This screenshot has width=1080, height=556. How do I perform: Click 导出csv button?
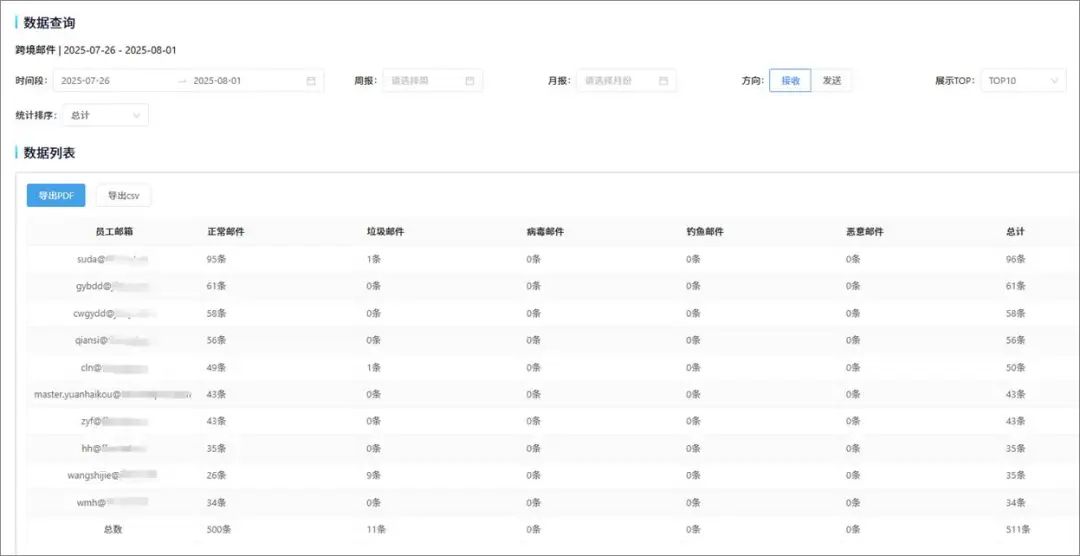124,196
